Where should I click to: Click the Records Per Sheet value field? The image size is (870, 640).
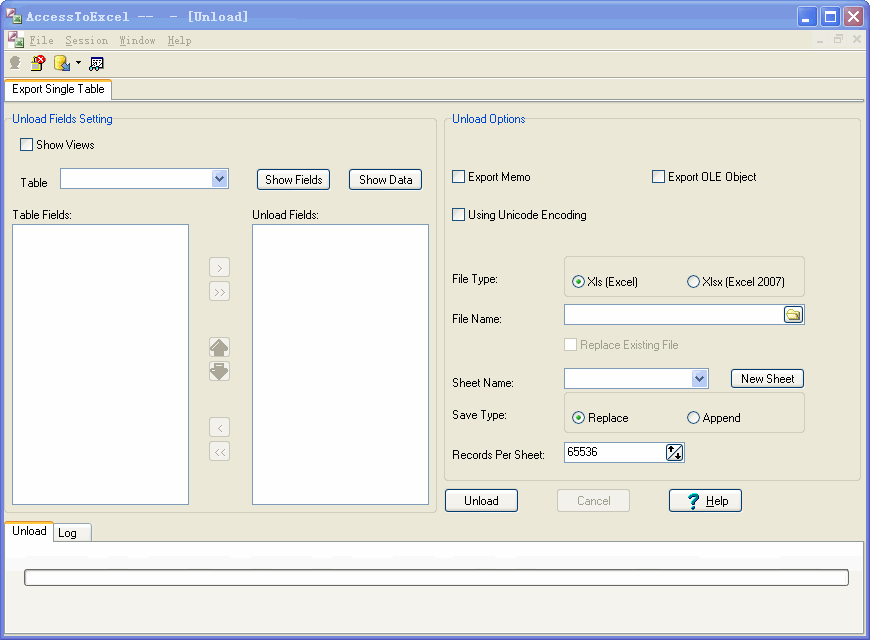615,452
